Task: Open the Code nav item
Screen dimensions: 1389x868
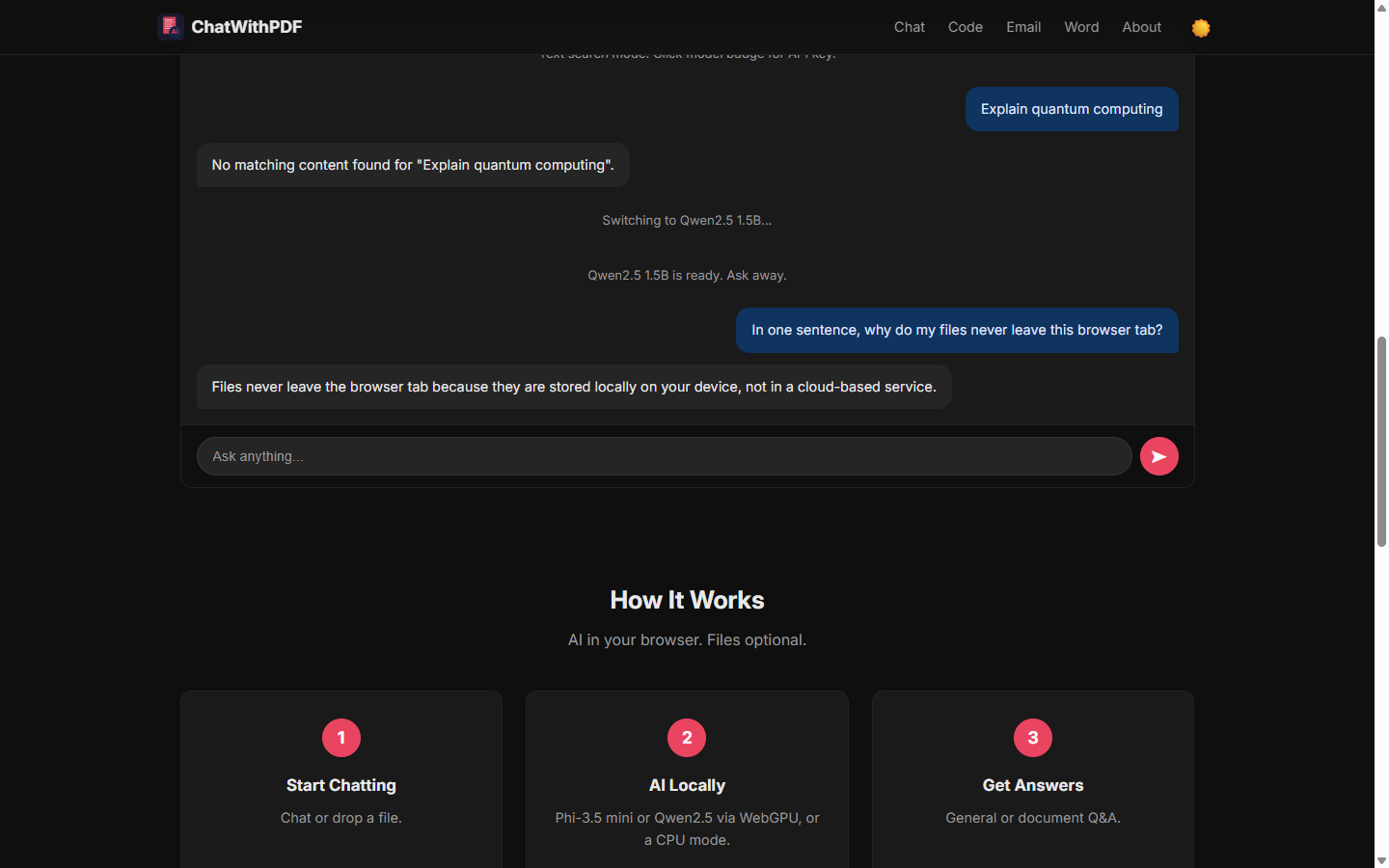Action: pyautogui.click(x=966, y=27)
